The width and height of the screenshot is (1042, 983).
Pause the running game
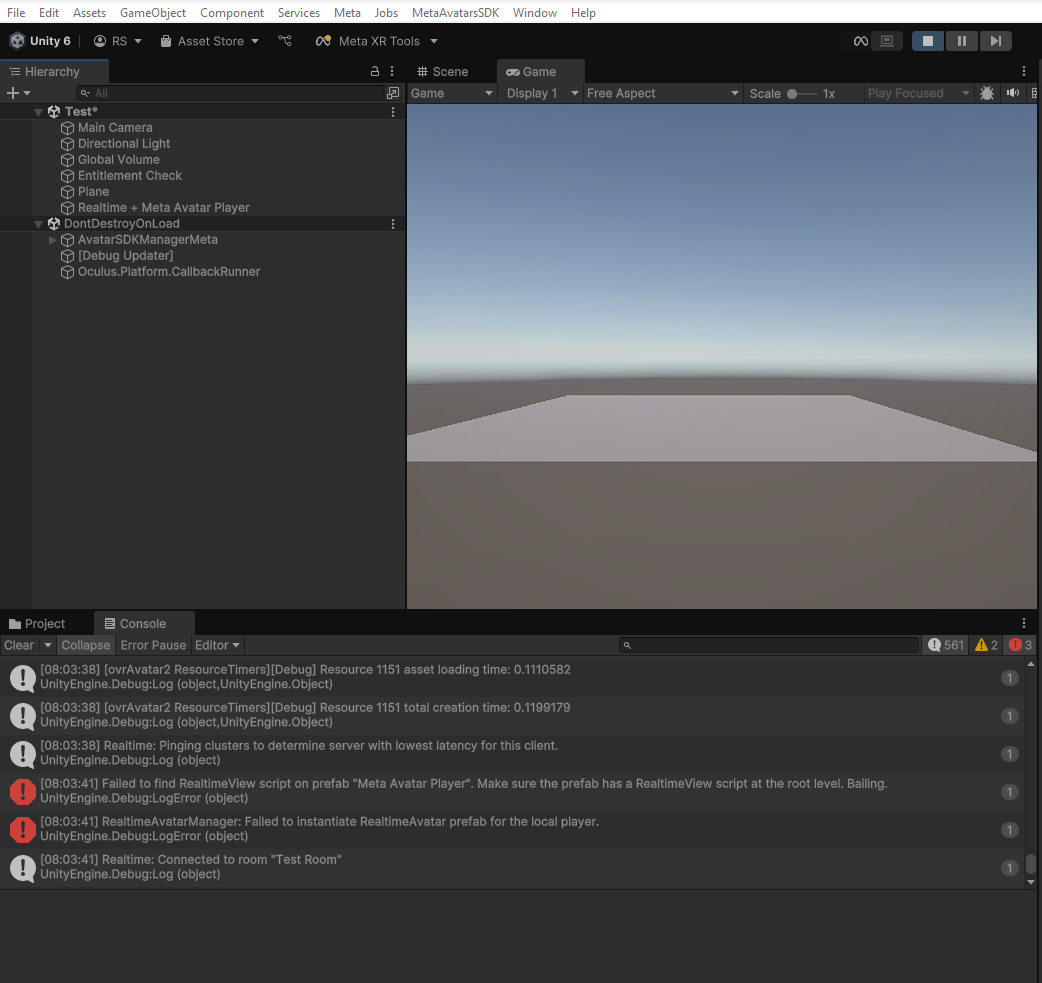click(x=961, y=40)
